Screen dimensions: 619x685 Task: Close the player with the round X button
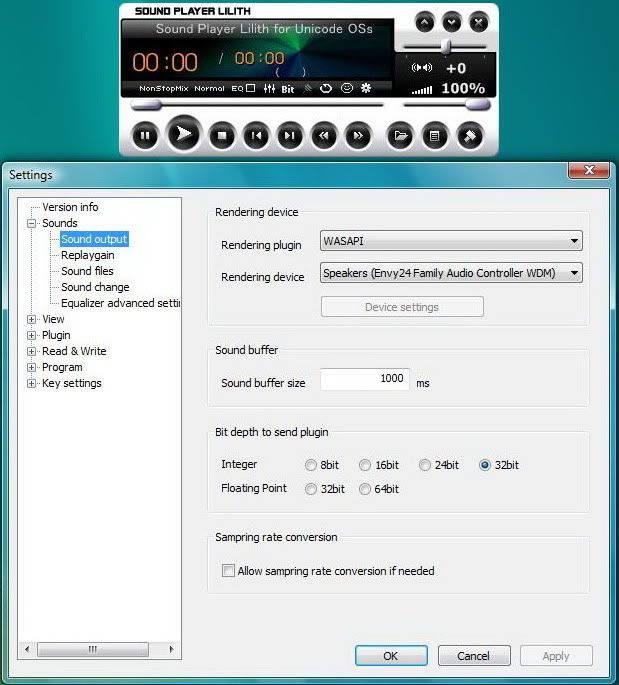[x=478, y=22]
